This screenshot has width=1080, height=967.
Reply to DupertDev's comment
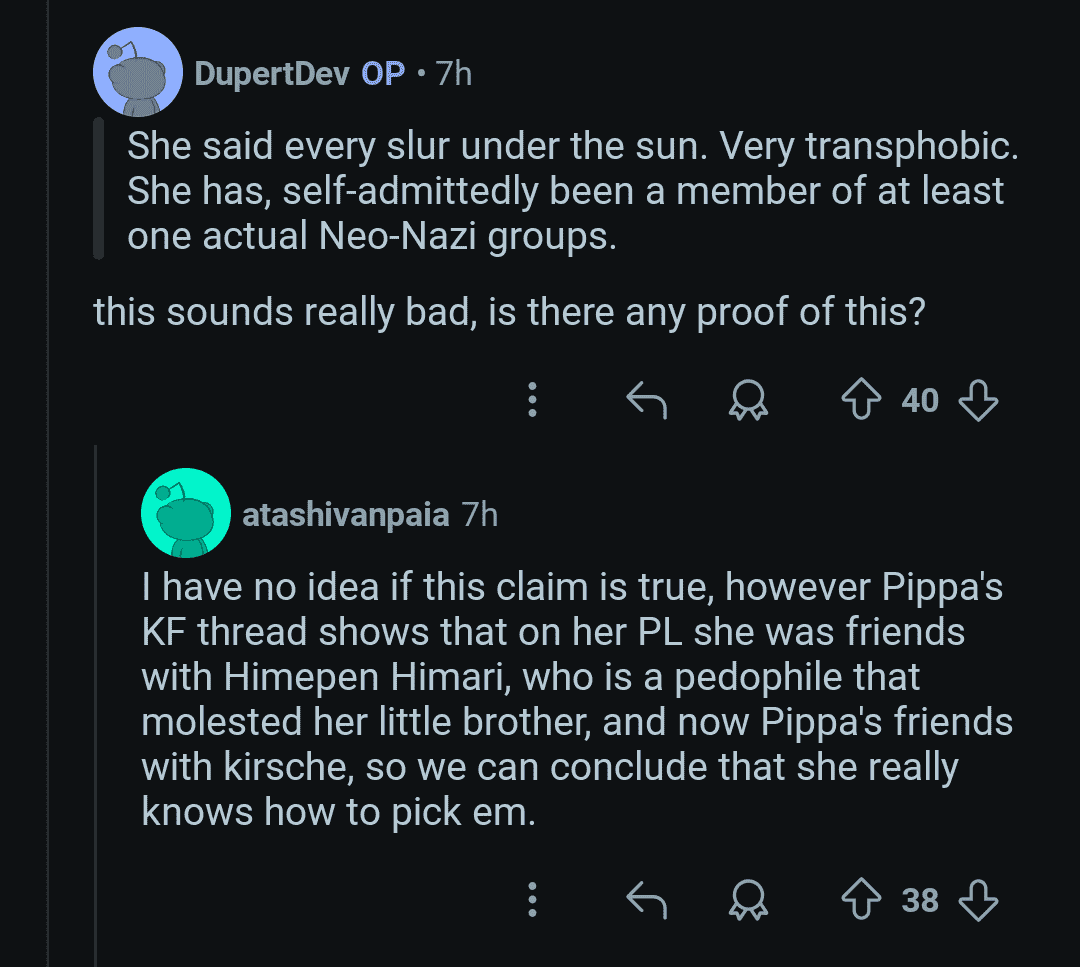(x=647, y=400)
